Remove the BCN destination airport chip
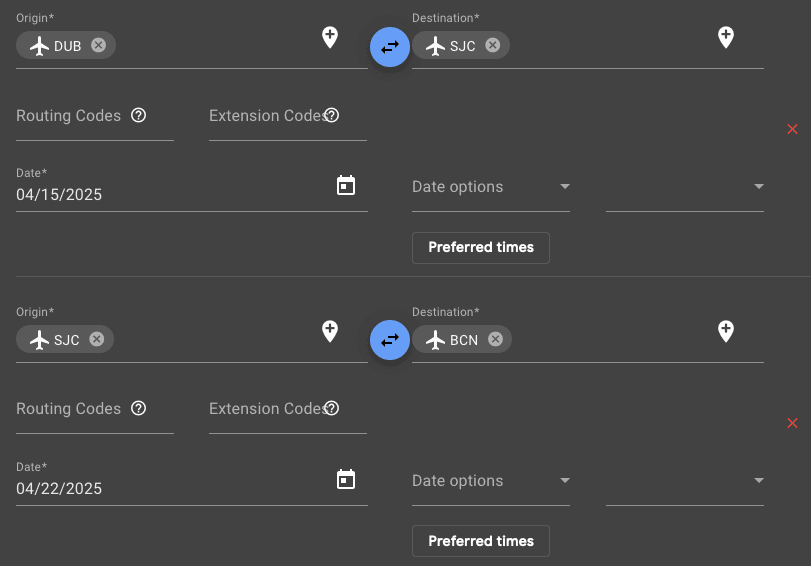Viewport: 811px width, 566px height. pos(494,339)
